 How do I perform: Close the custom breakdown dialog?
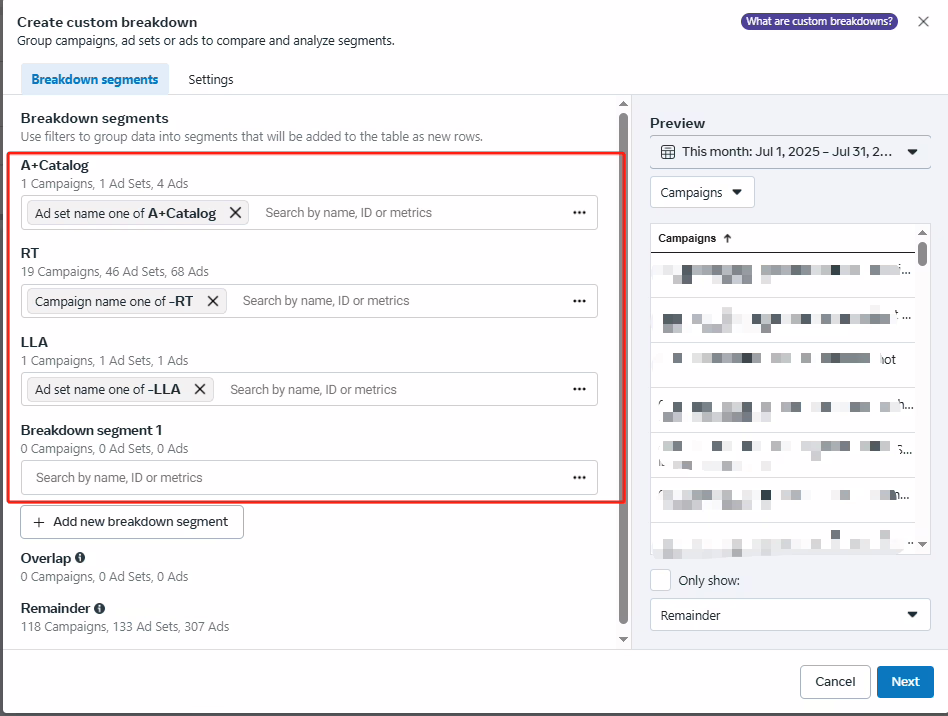(923, 22)
